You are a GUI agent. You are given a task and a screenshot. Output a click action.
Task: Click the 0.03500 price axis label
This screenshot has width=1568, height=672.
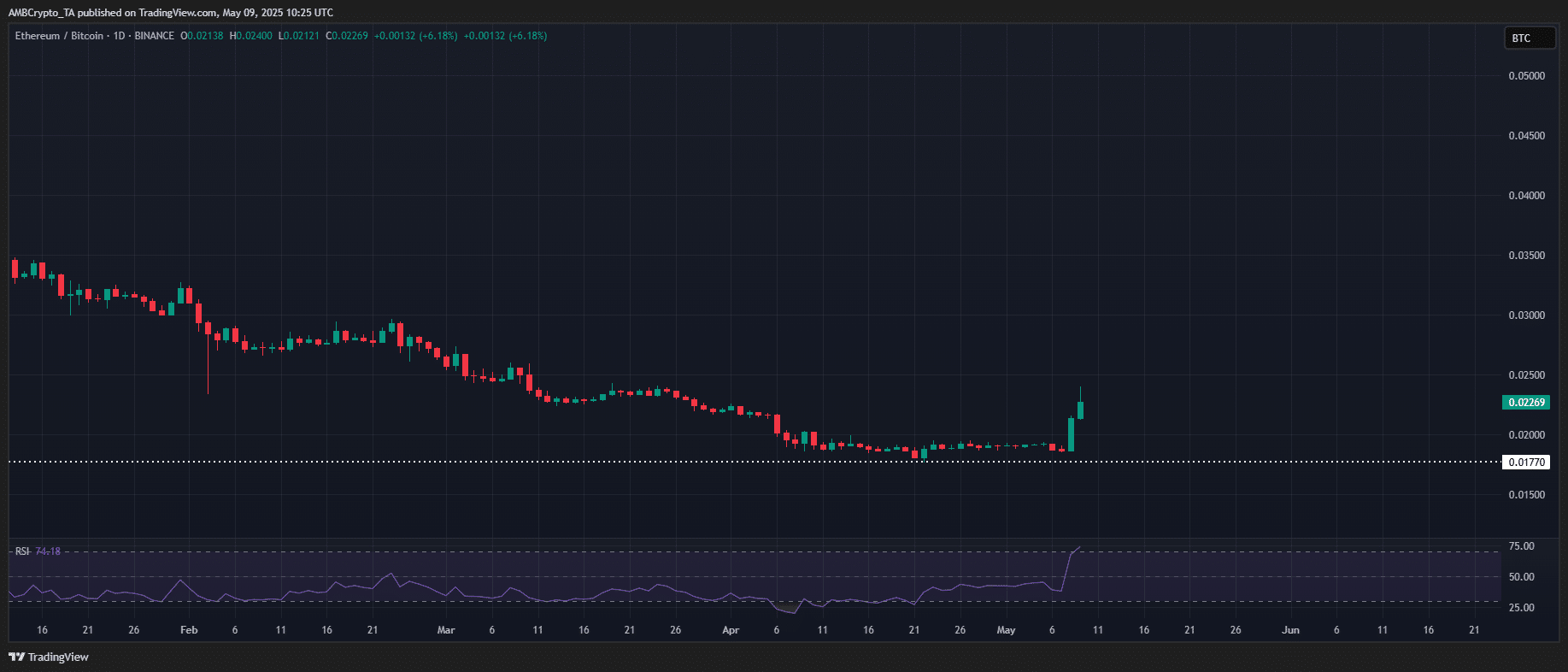[1526, 256]
